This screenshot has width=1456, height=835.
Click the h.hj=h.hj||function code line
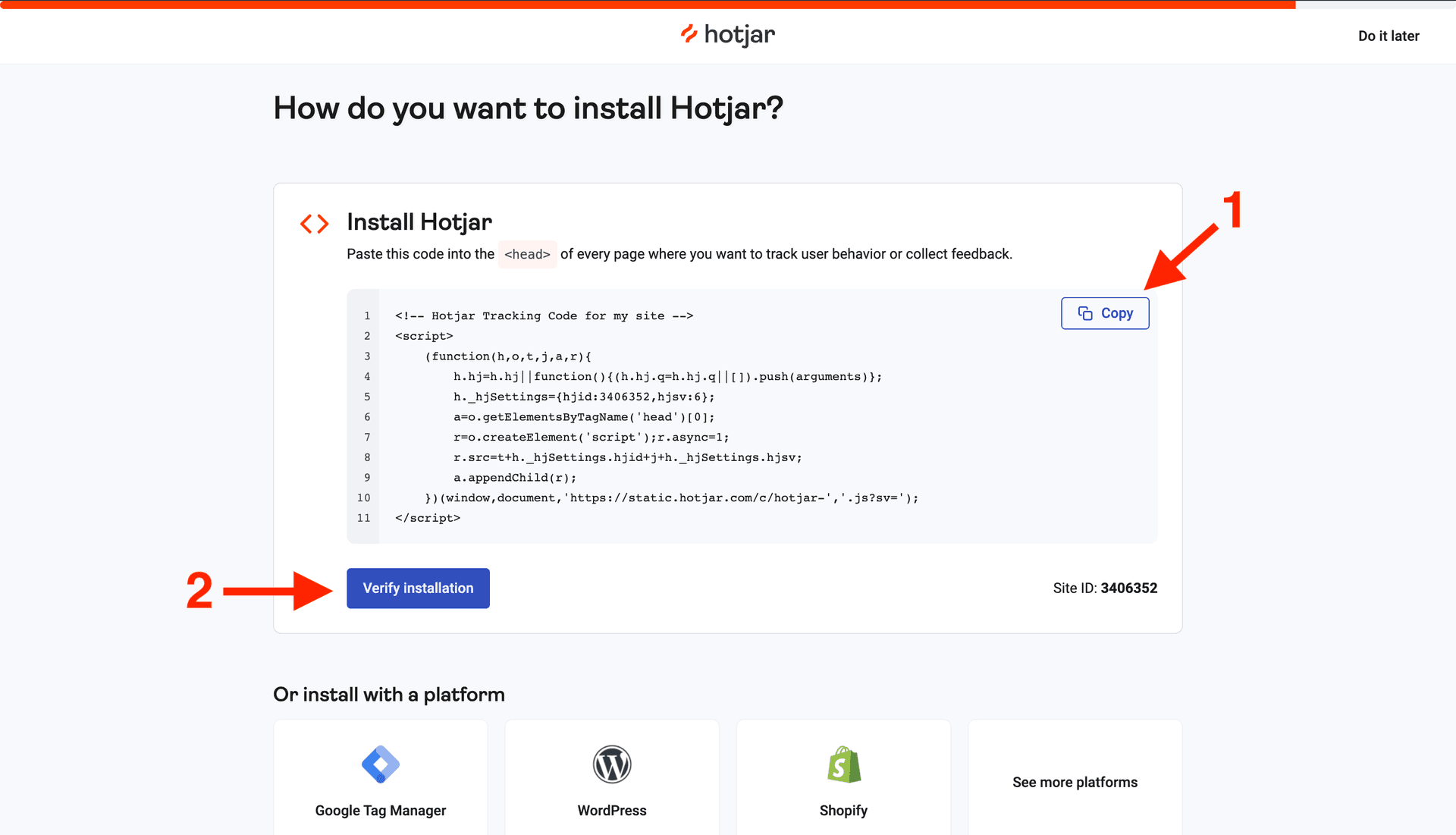coord(667,377)
